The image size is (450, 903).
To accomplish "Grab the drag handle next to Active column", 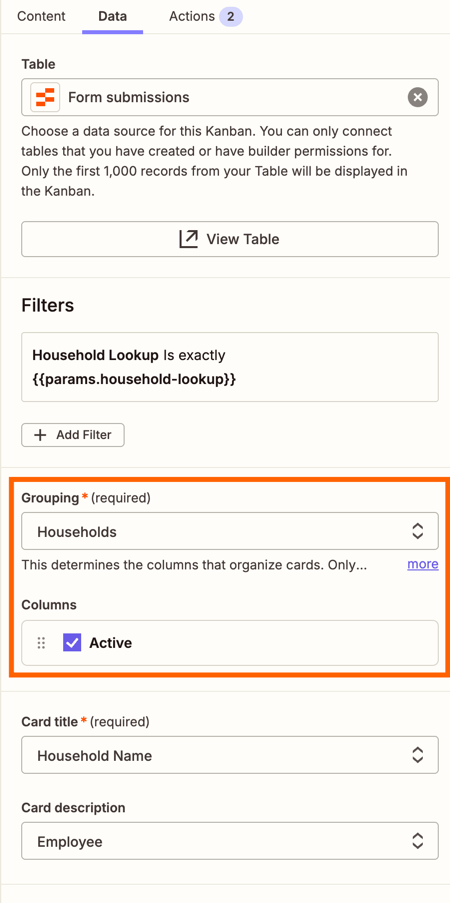I will click(x=41, y=643).
